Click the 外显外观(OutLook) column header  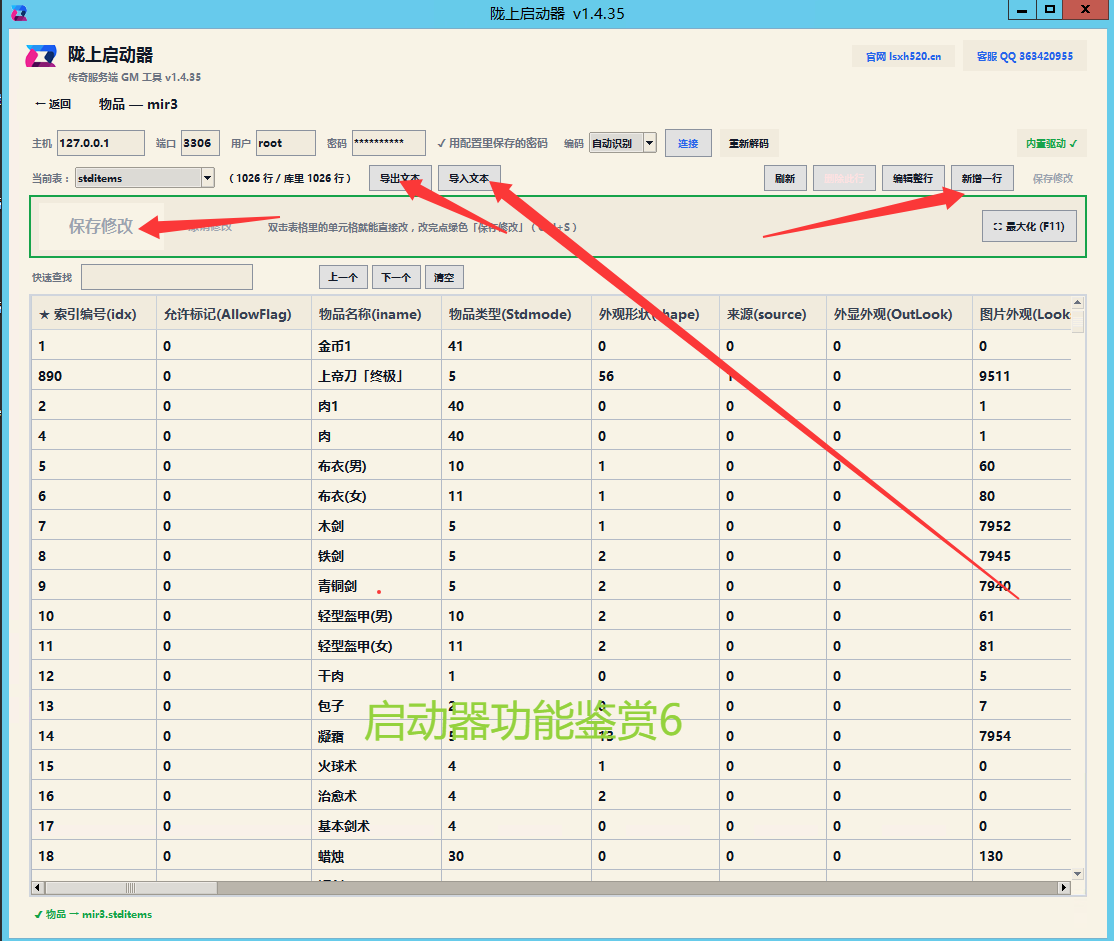899,314
